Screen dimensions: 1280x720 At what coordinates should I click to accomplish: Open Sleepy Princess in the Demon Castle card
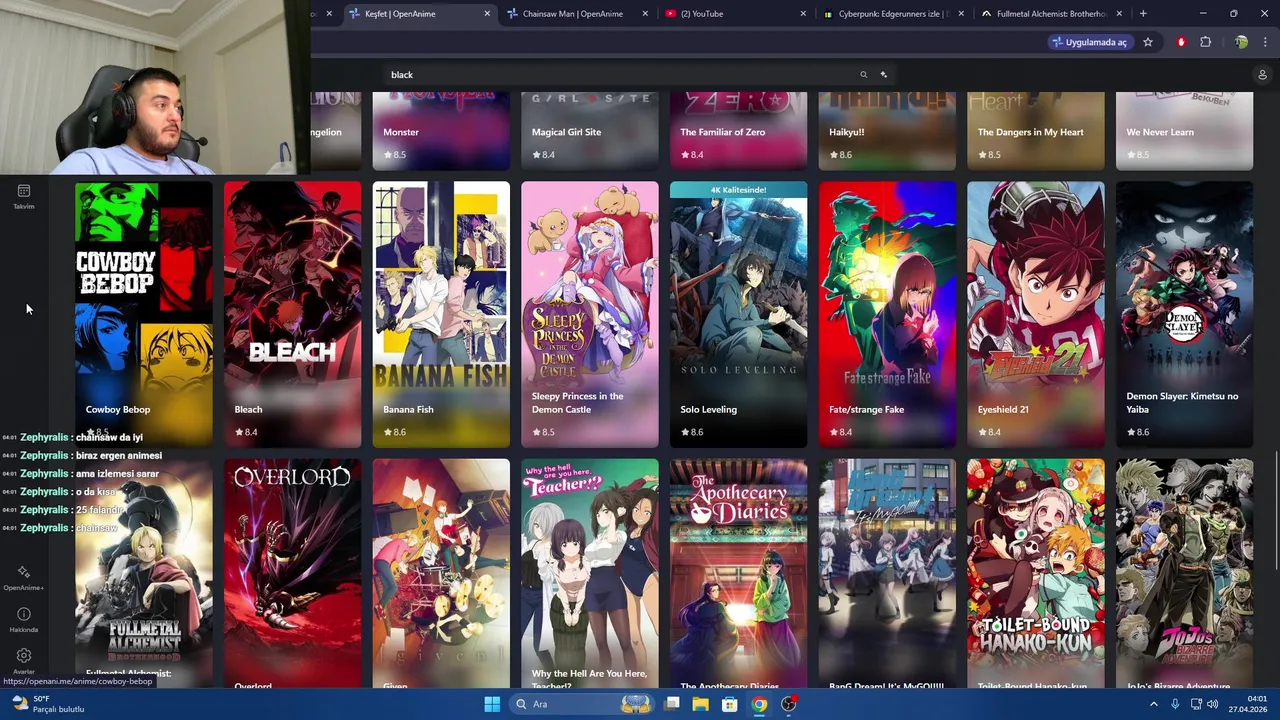point(590,314)
